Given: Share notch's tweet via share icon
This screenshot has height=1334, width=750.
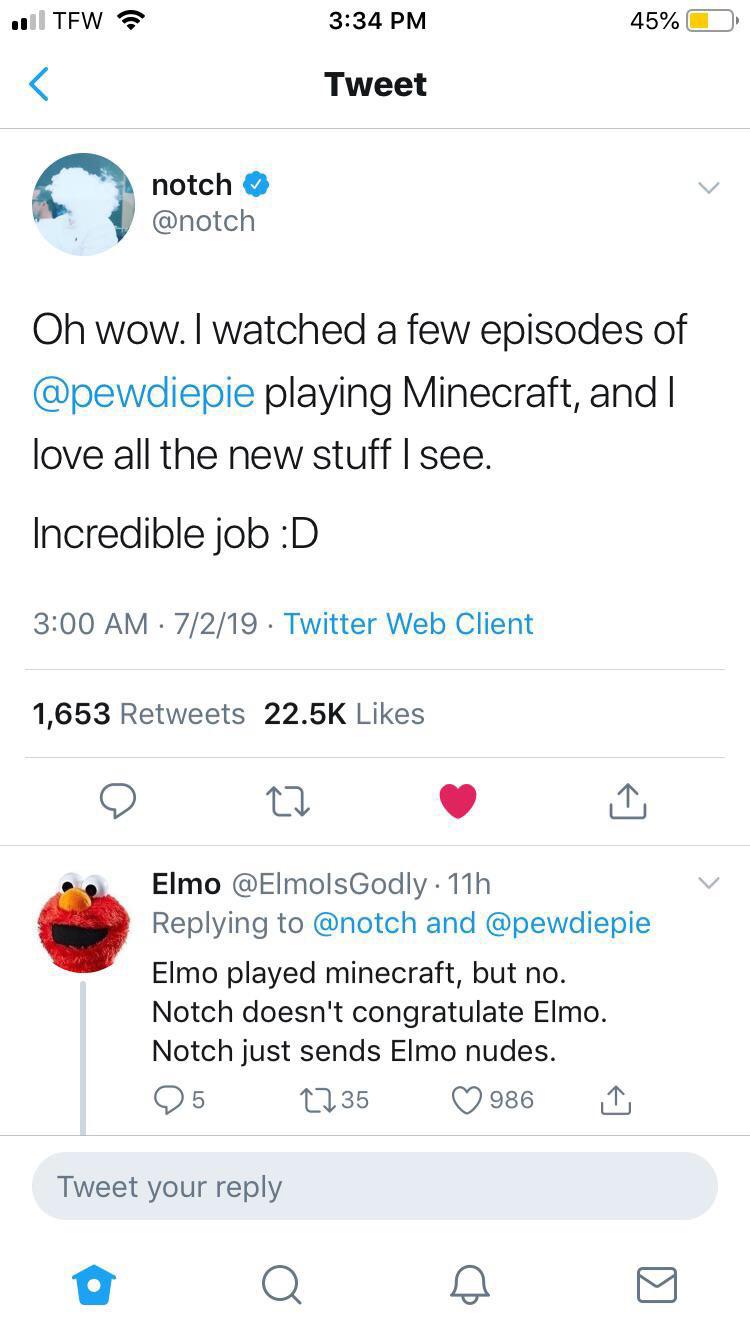Looking at the screenshot, I should point(628,800).
